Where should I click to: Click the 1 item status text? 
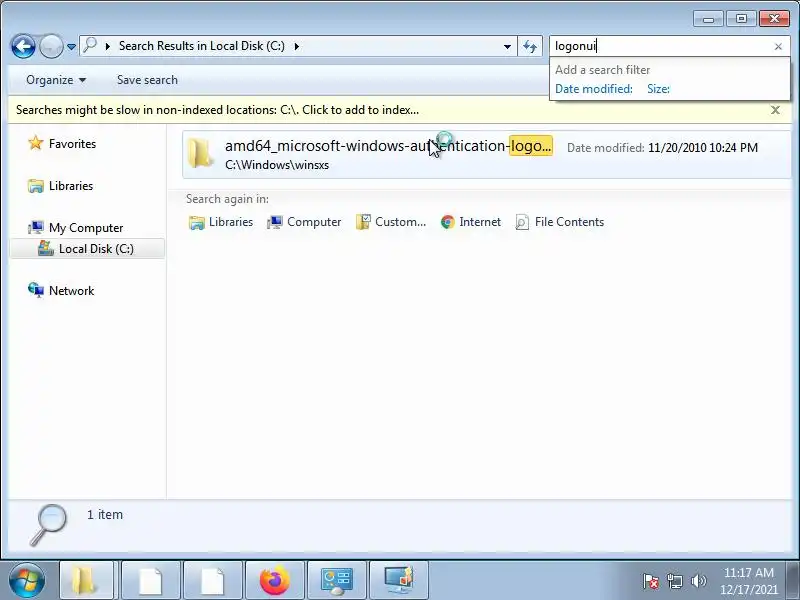pos(105,514)
